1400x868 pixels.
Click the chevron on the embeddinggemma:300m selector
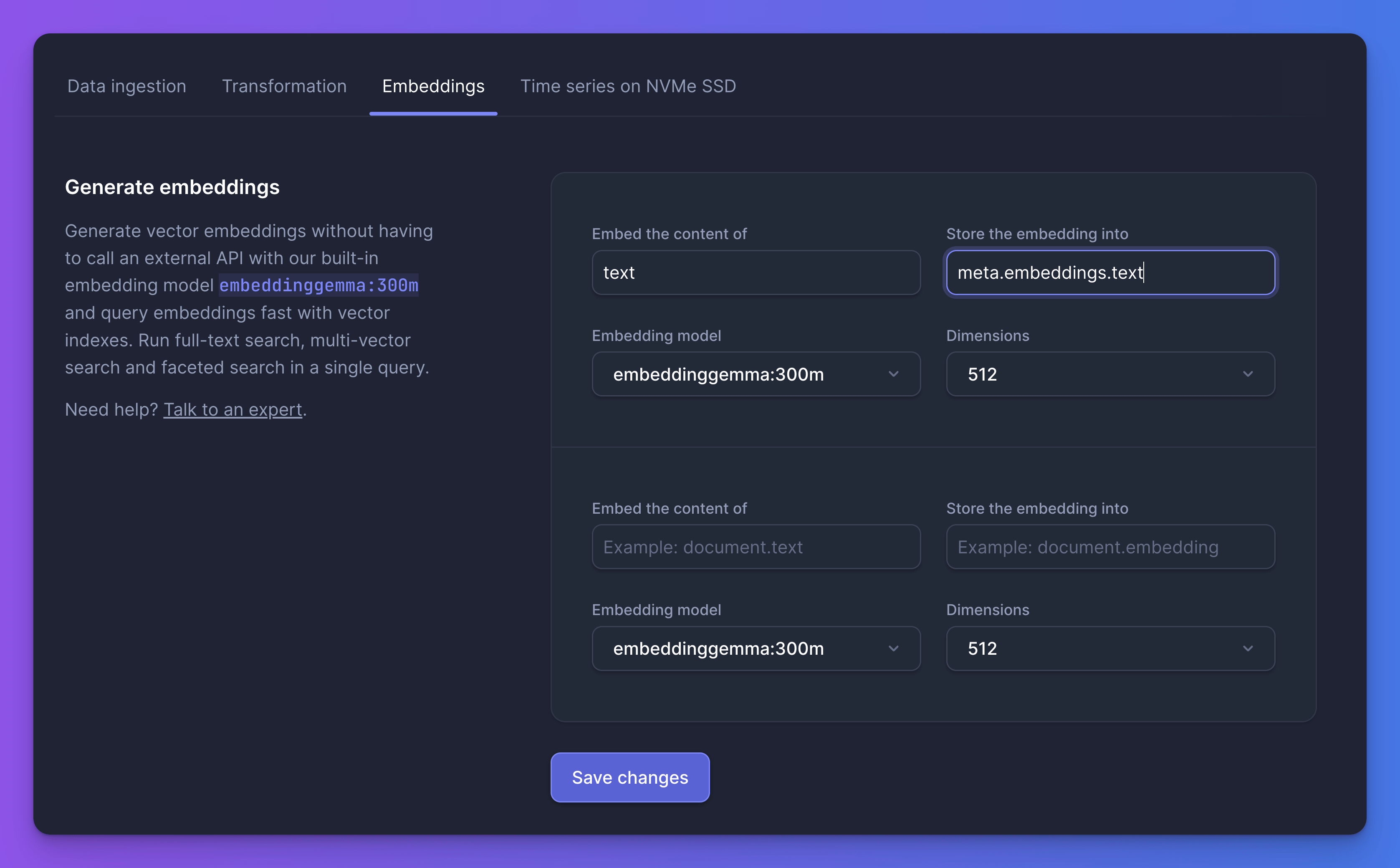click(x=894, y=374)
